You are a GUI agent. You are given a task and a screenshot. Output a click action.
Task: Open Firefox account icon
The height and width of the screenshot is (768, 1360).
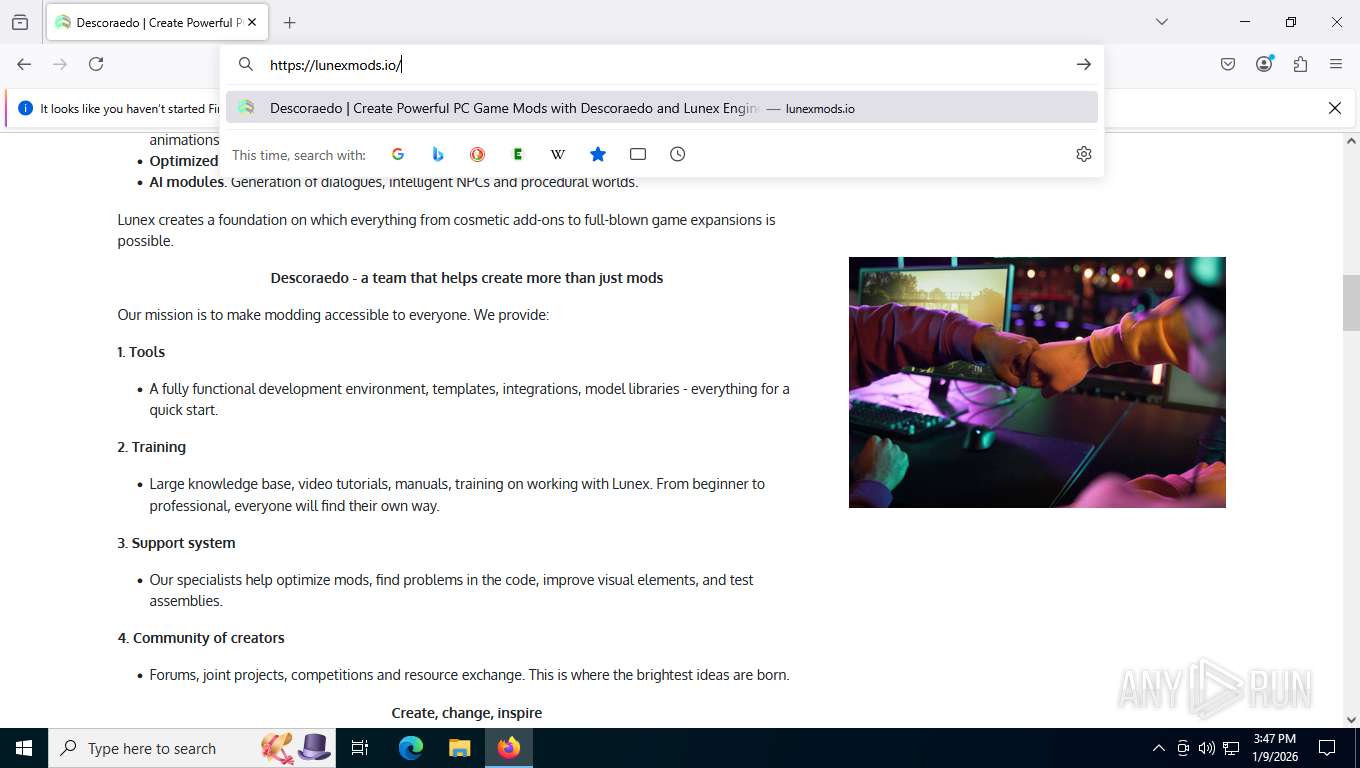click(1264, 64)
